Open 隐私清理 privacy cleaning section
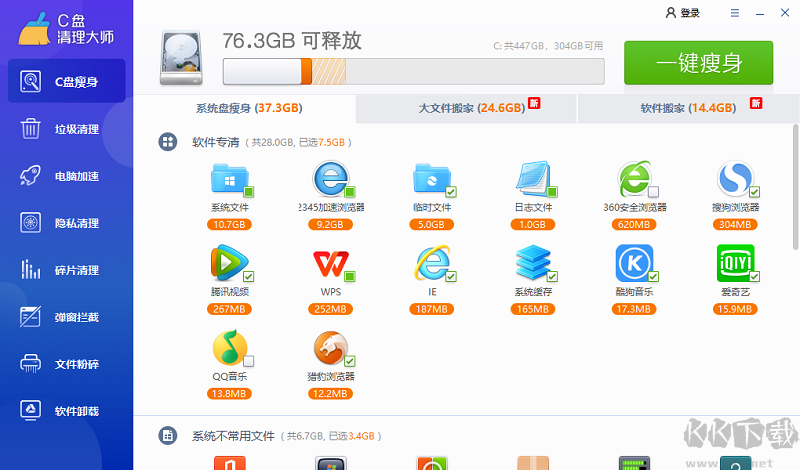The height and width of the screenshot is (470, 800). coord(66,223)
